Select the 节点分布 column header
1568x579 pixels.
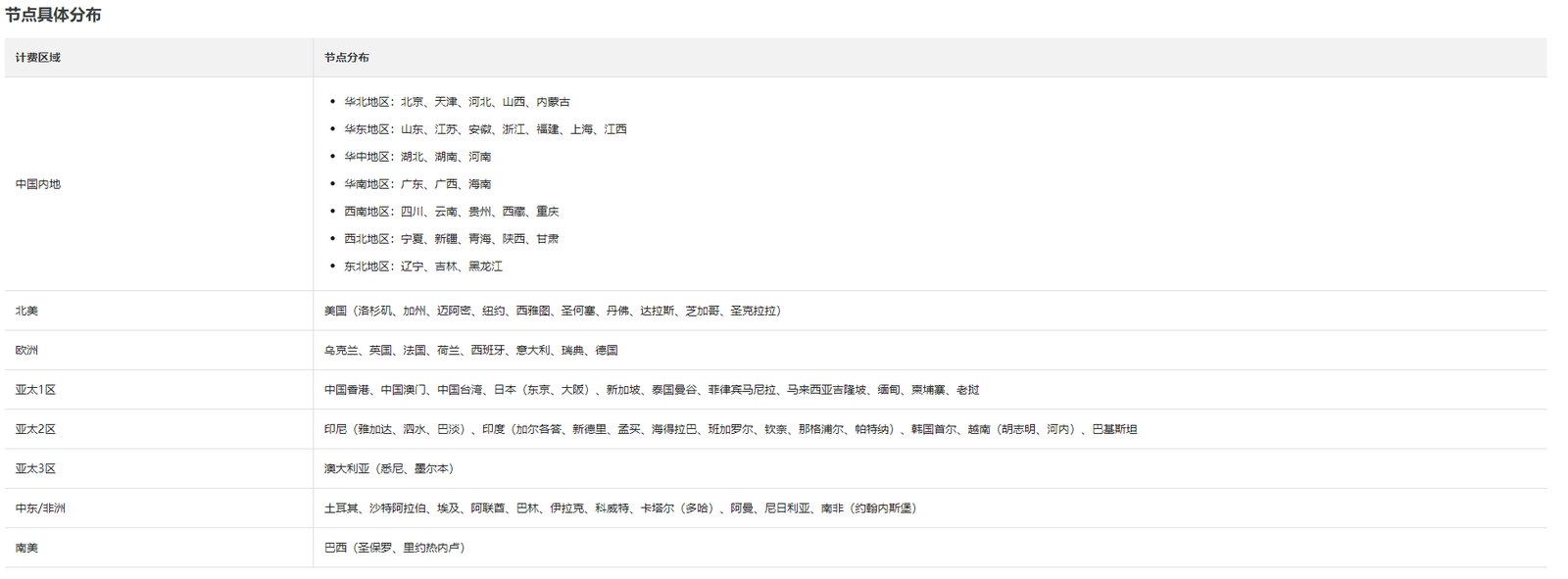click(x=930, y=58)
